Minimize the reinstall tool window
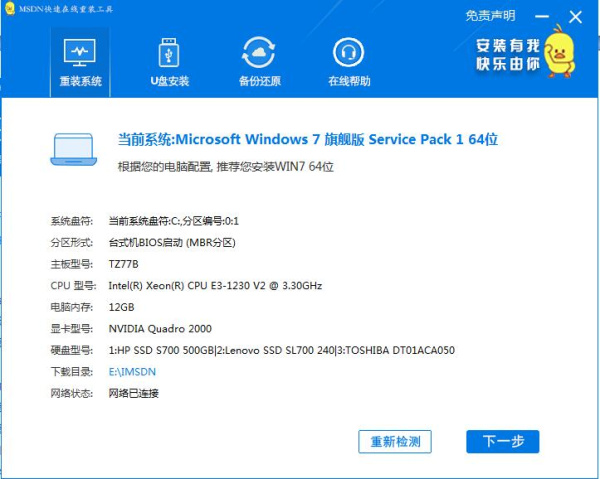600x479 pixels. click(x=542, y=16)
